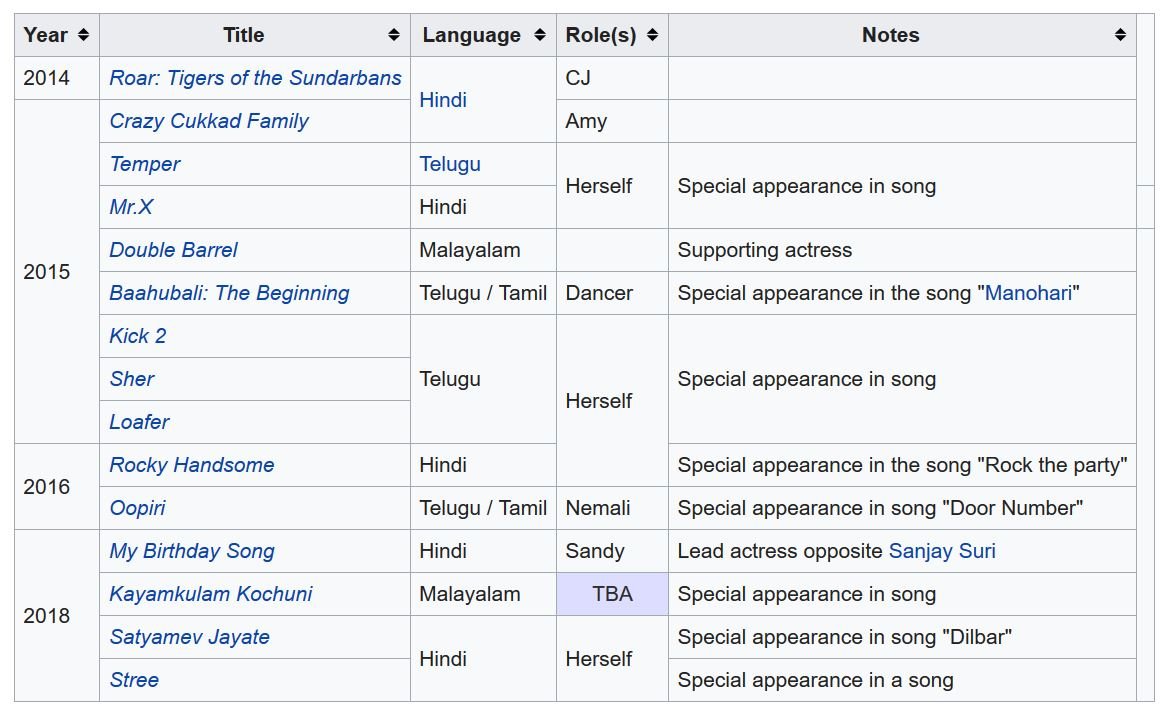Sort the Notes column via arrow icon
The image size is (1162, 715).
pyautogui.click(x=1120, y=35)
